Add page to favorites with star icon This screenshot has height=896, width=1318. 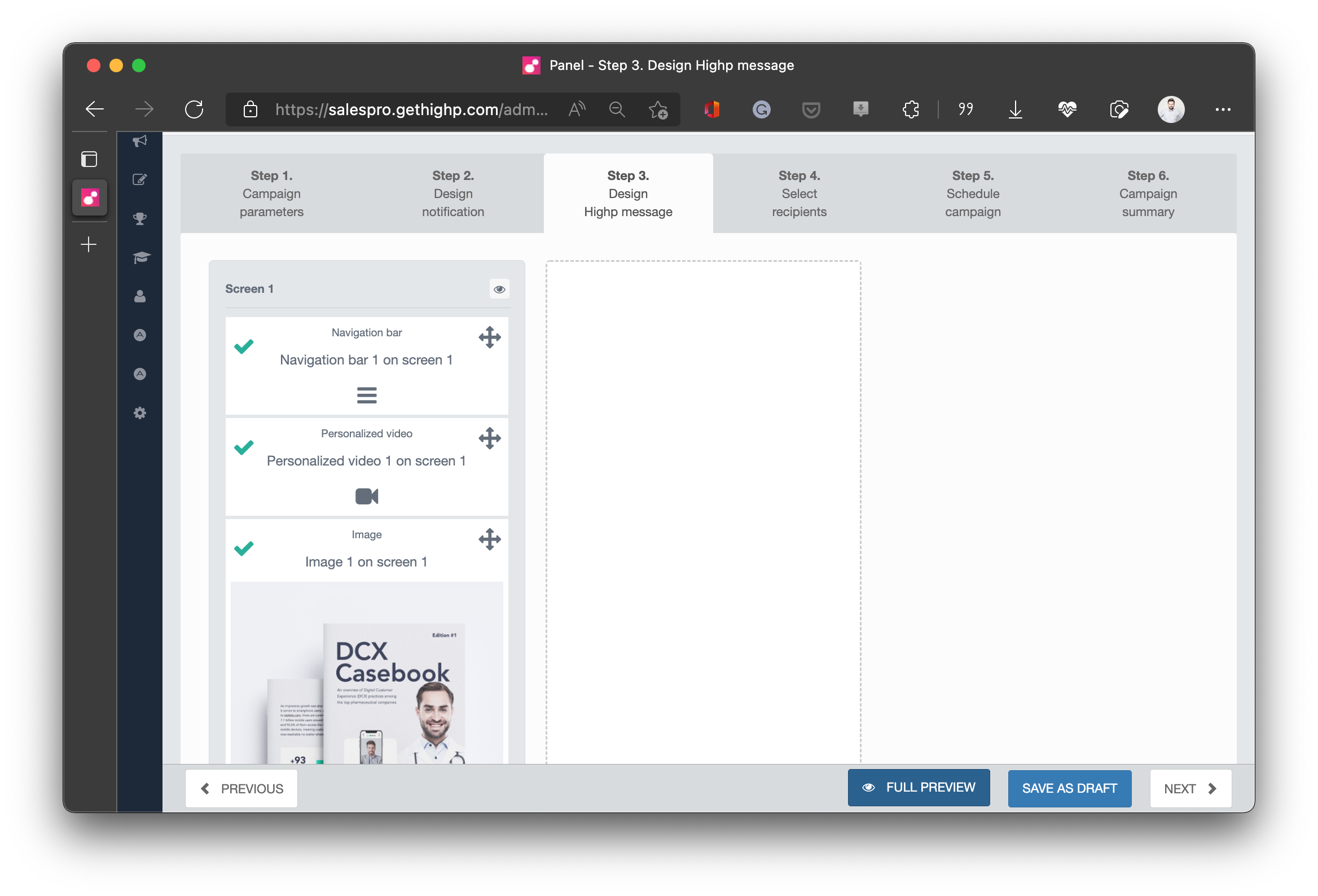(658, 109)
